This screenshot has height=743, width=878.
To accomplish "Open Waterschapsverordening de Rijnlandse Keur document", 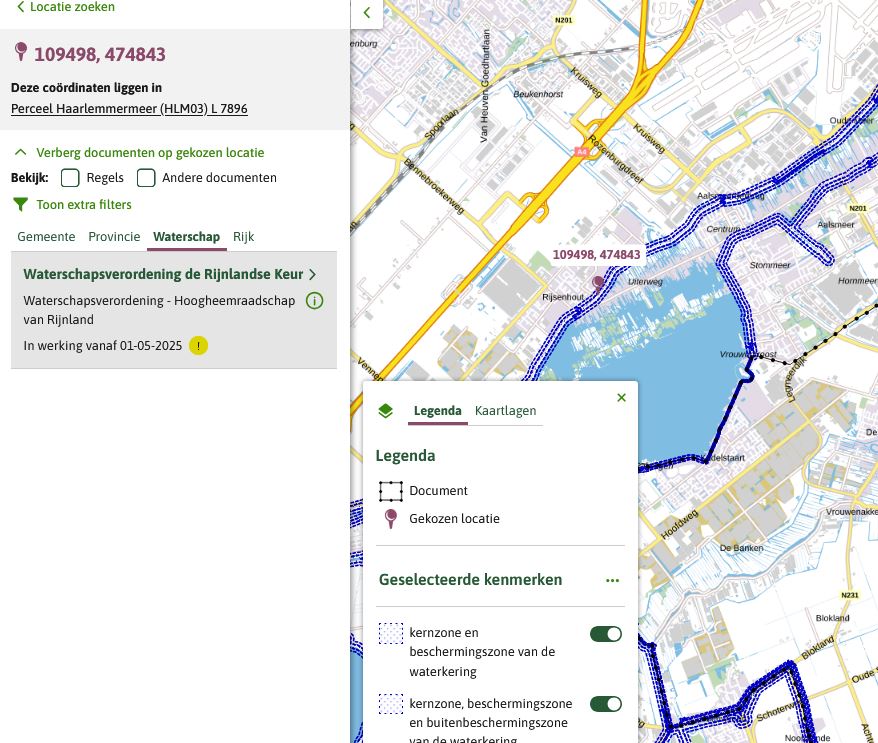I will coord(163,274).
